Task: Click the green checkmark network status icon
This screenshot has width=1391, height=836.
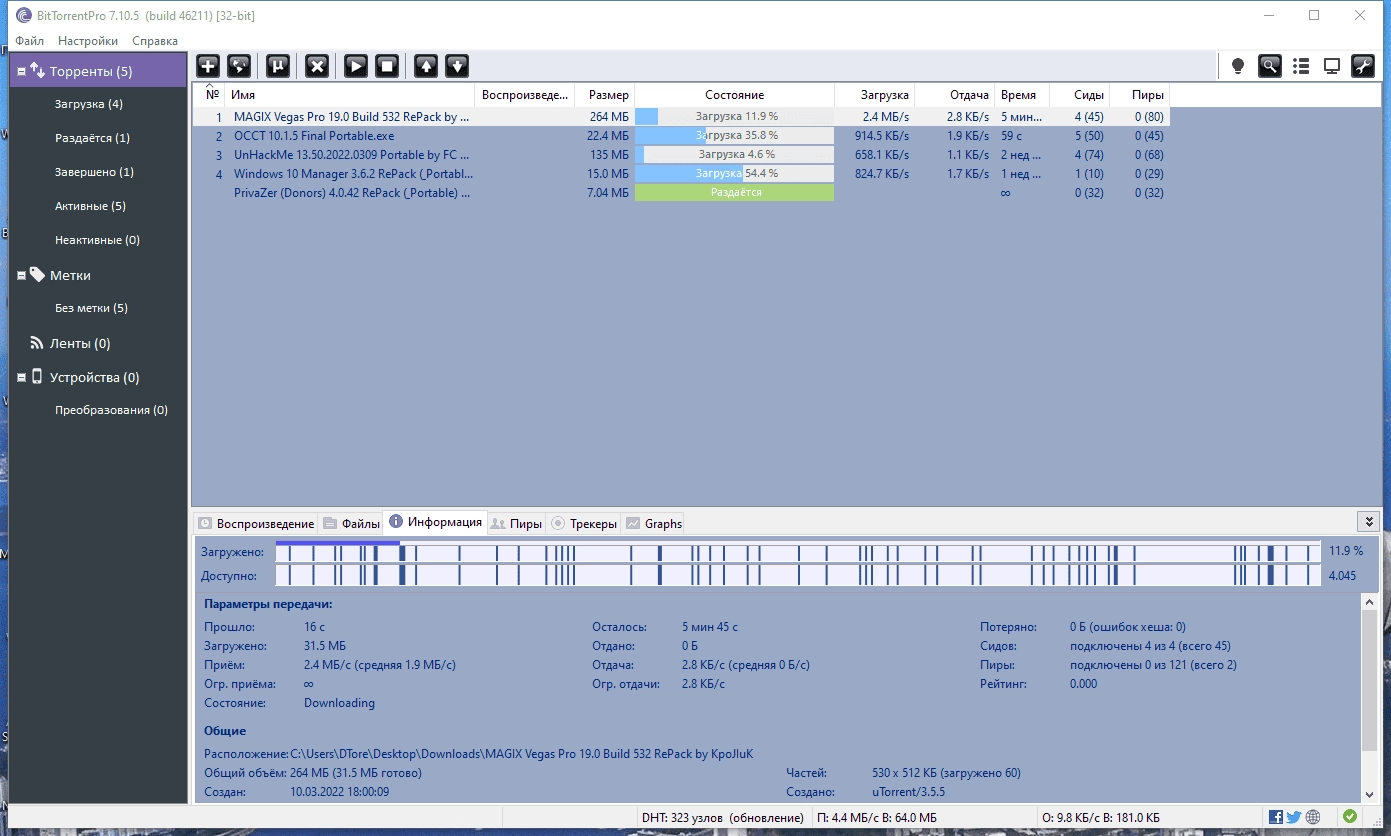Action: coord(1350,817)
